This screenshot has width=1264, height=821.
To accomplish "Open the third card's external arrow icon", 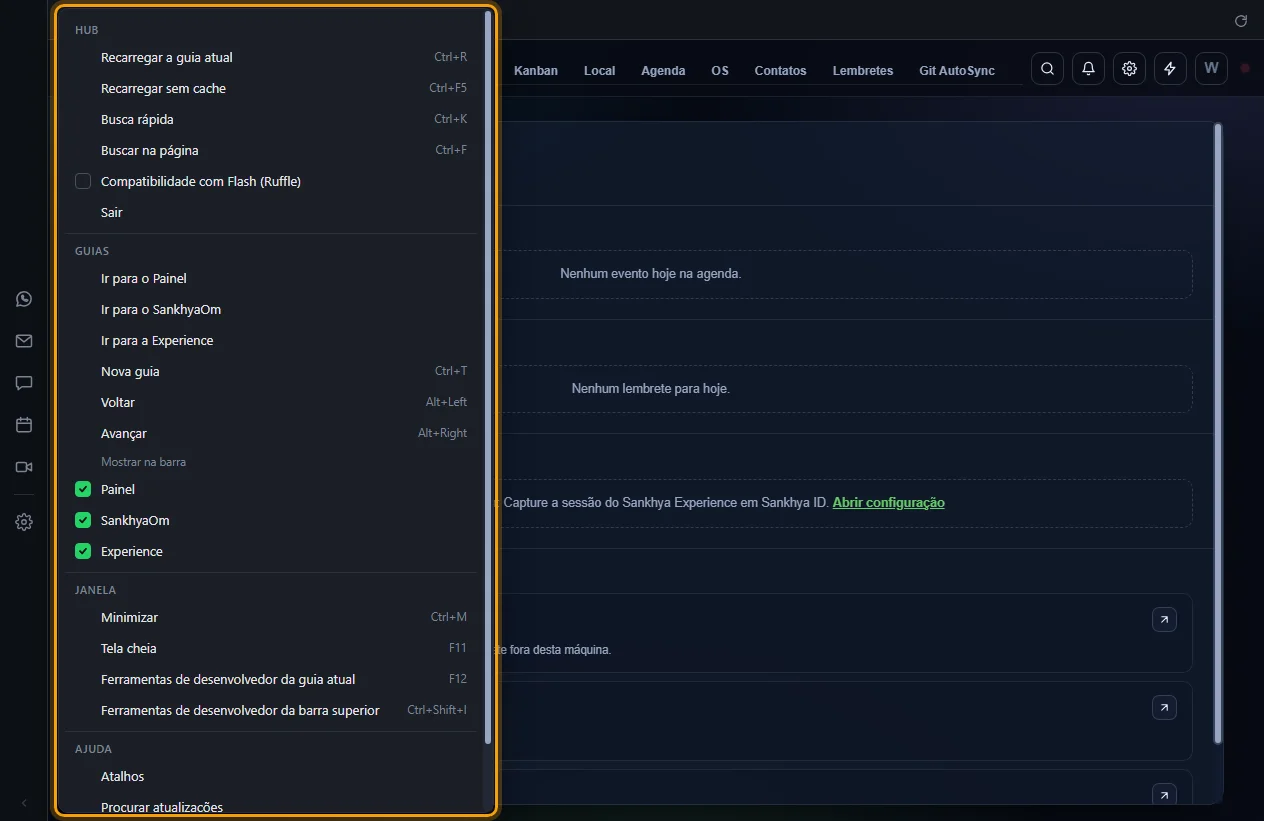I will pyautogui.click(x=1164, y=795).
